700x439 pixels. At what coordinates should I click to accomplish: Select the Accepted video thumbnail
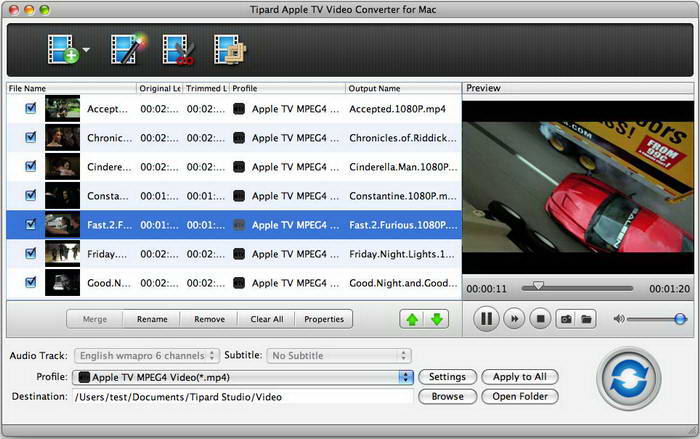[x=62, y=109]
